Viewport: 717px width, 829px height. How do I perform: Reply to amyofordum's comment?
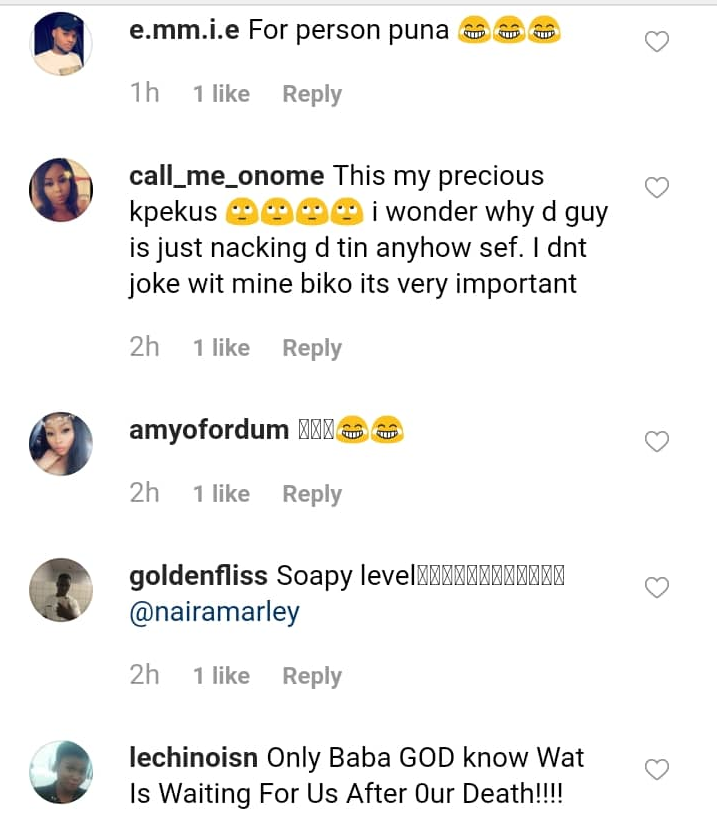[312, 494]
